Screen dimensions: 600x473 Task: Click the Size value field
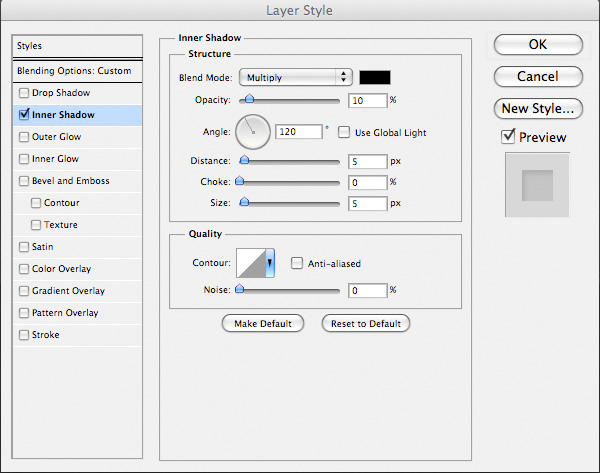point(368,204)
